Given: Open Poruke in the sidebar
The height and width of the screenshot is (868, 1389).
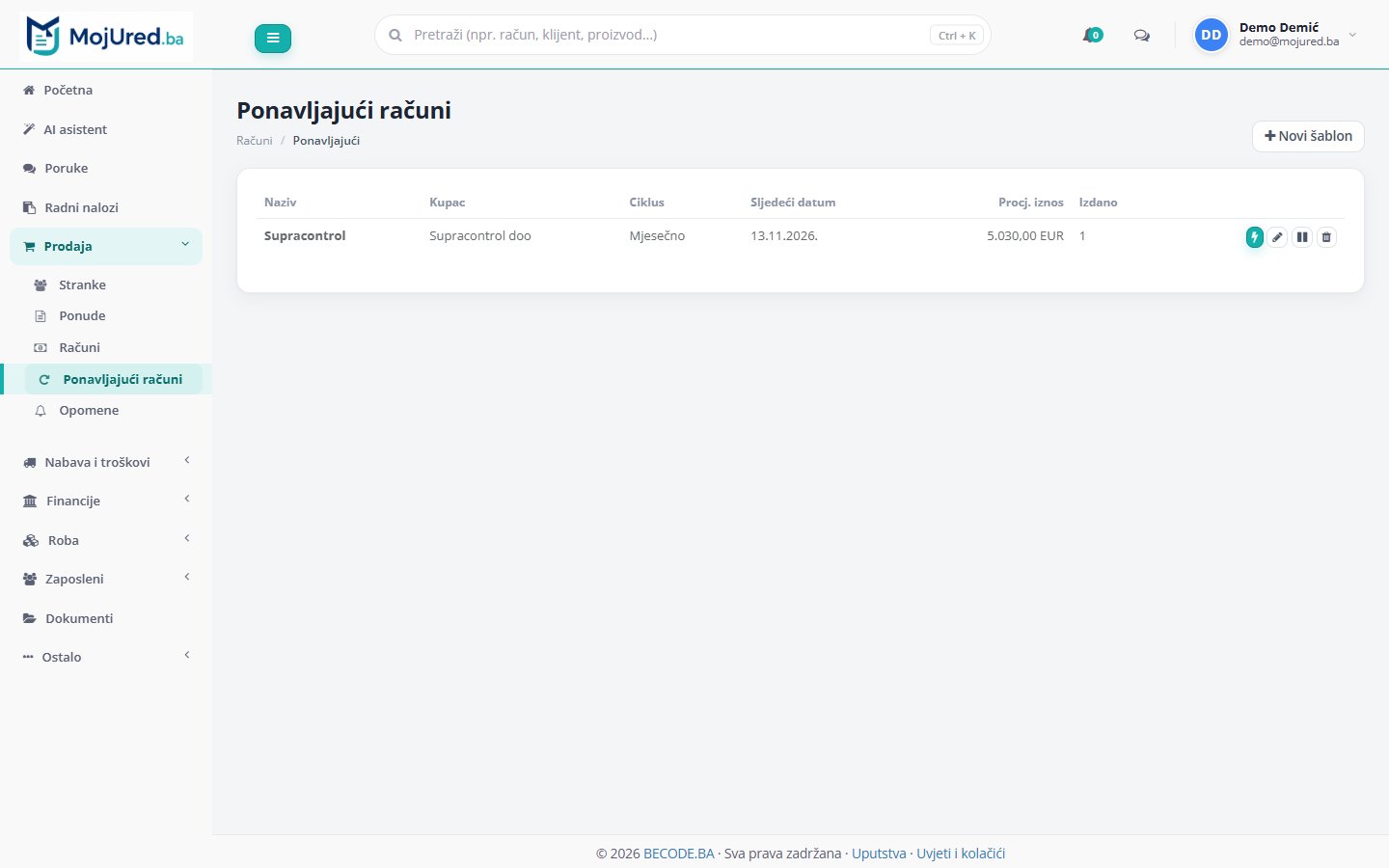Looking at the screenshot, I should coord(106,168).
